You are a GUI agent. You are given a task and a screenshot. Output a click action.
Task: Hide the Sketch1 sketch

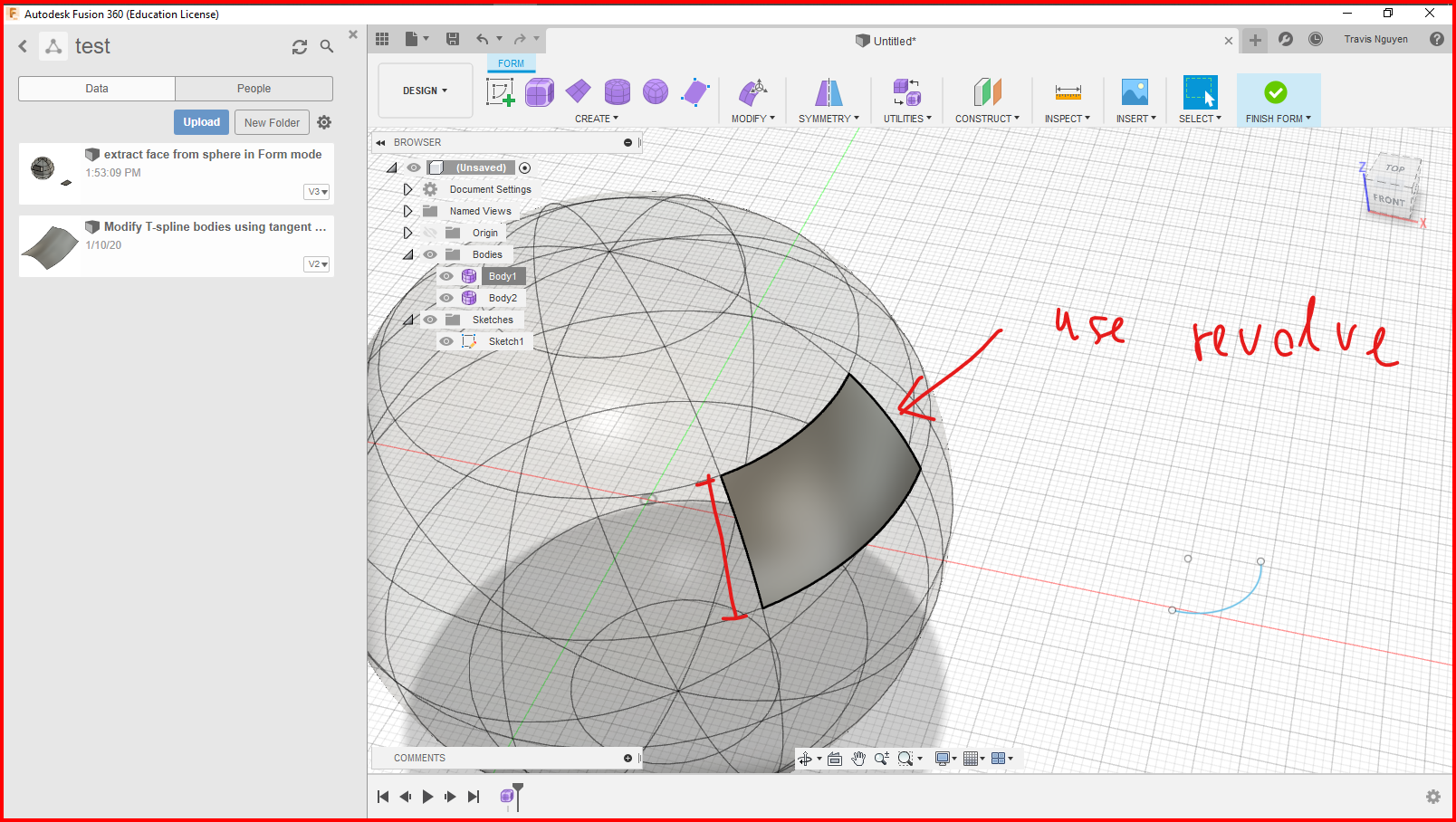(445, 340)
